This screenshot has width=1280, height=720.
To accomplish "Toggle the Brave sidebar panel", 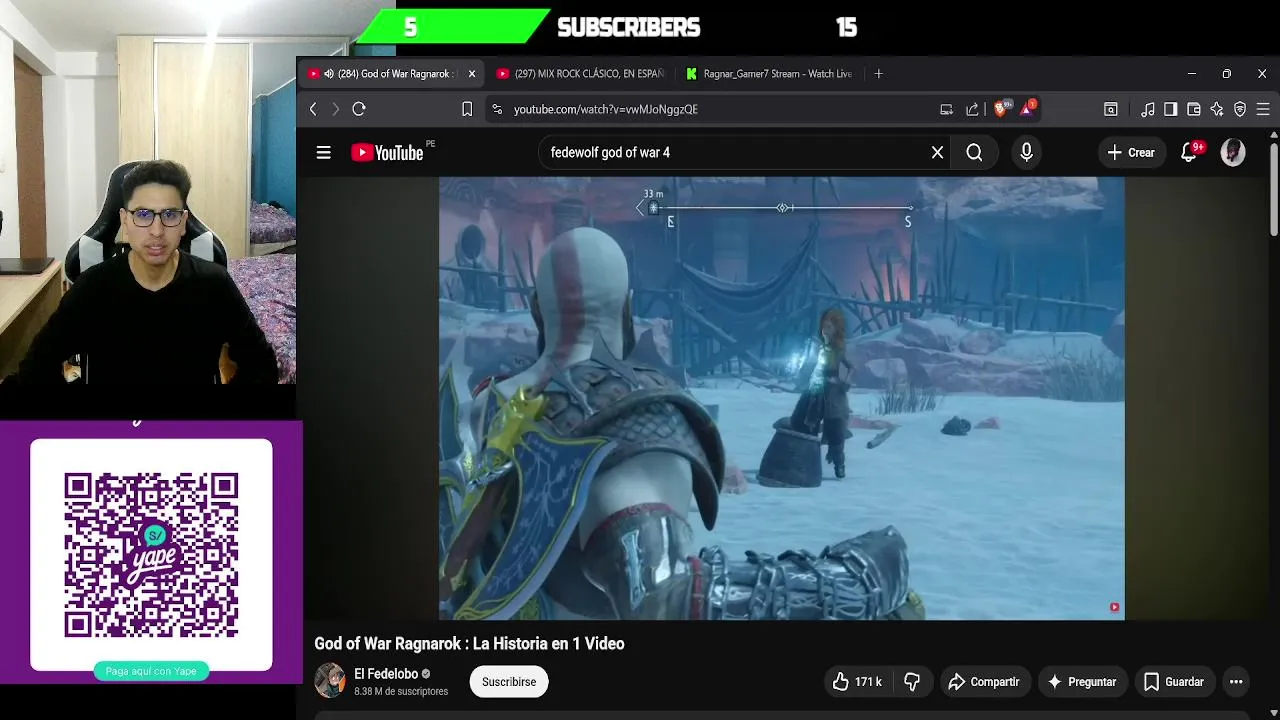I will click(1171, 109).
